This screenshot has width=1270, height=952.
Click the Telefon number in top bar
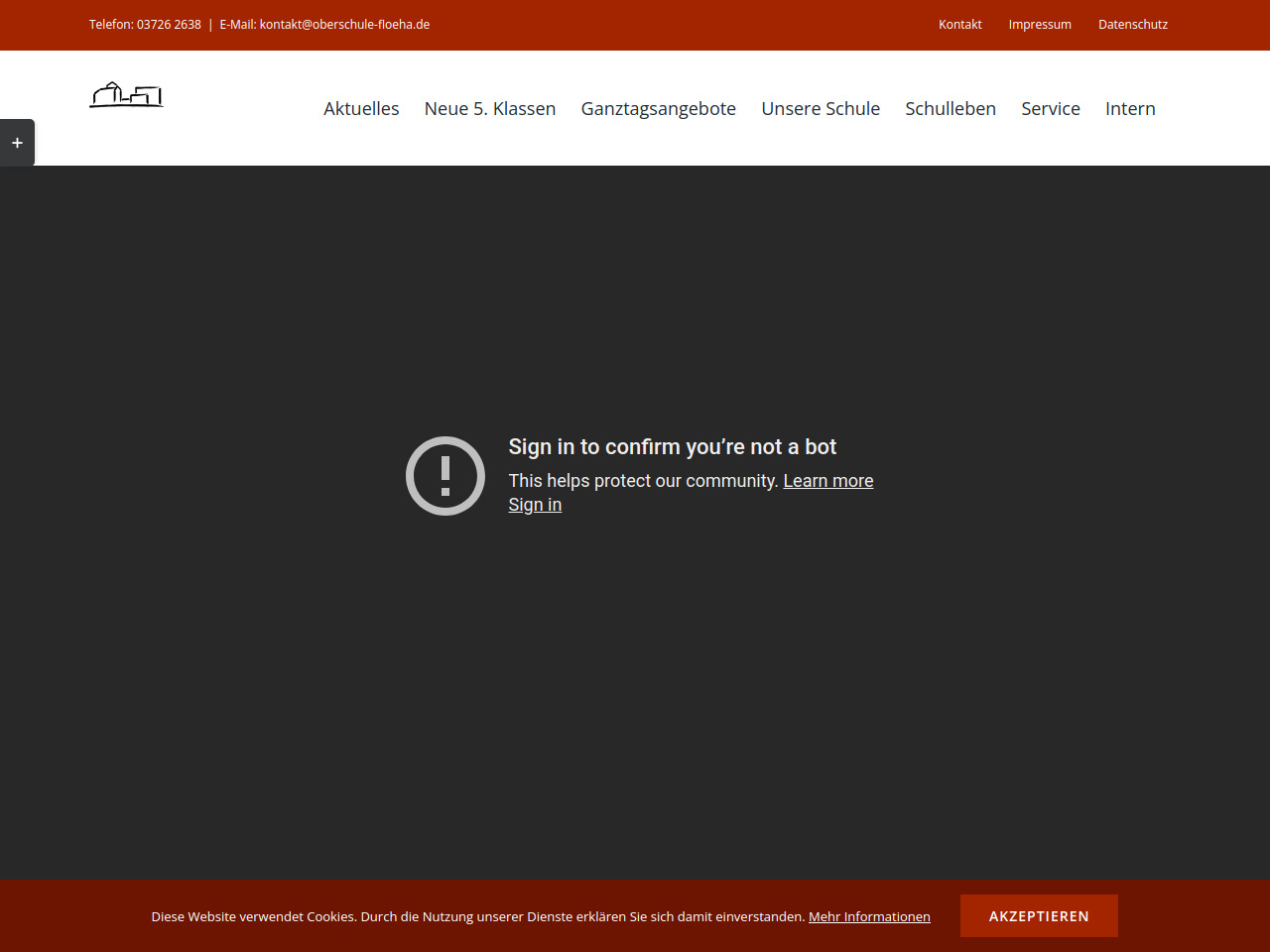168,25
